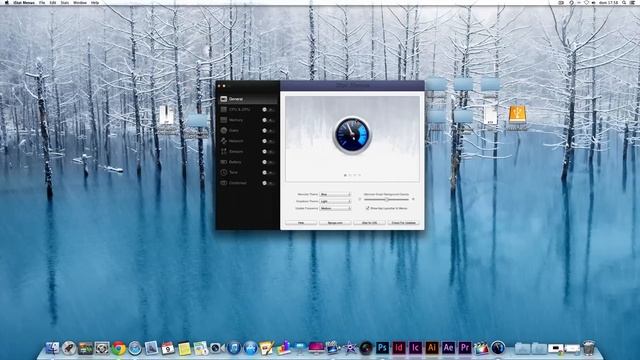Open the Stats menu
Image resolution: width=640 pixels, height=360 pixels.
(x=65, y=2)
